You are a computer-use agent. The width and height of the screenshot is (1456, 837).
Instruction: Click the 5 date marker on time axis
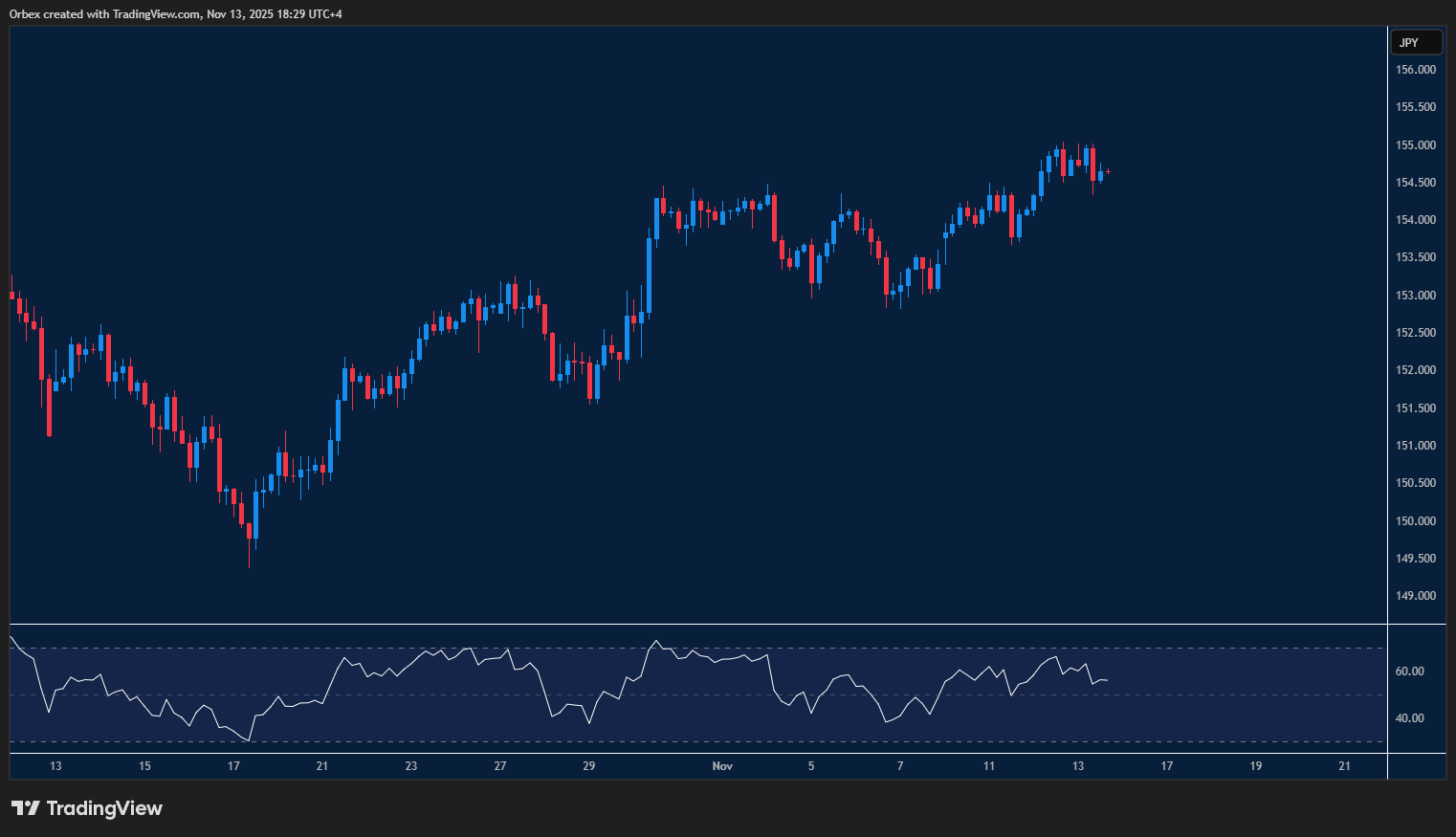(811, 766)
